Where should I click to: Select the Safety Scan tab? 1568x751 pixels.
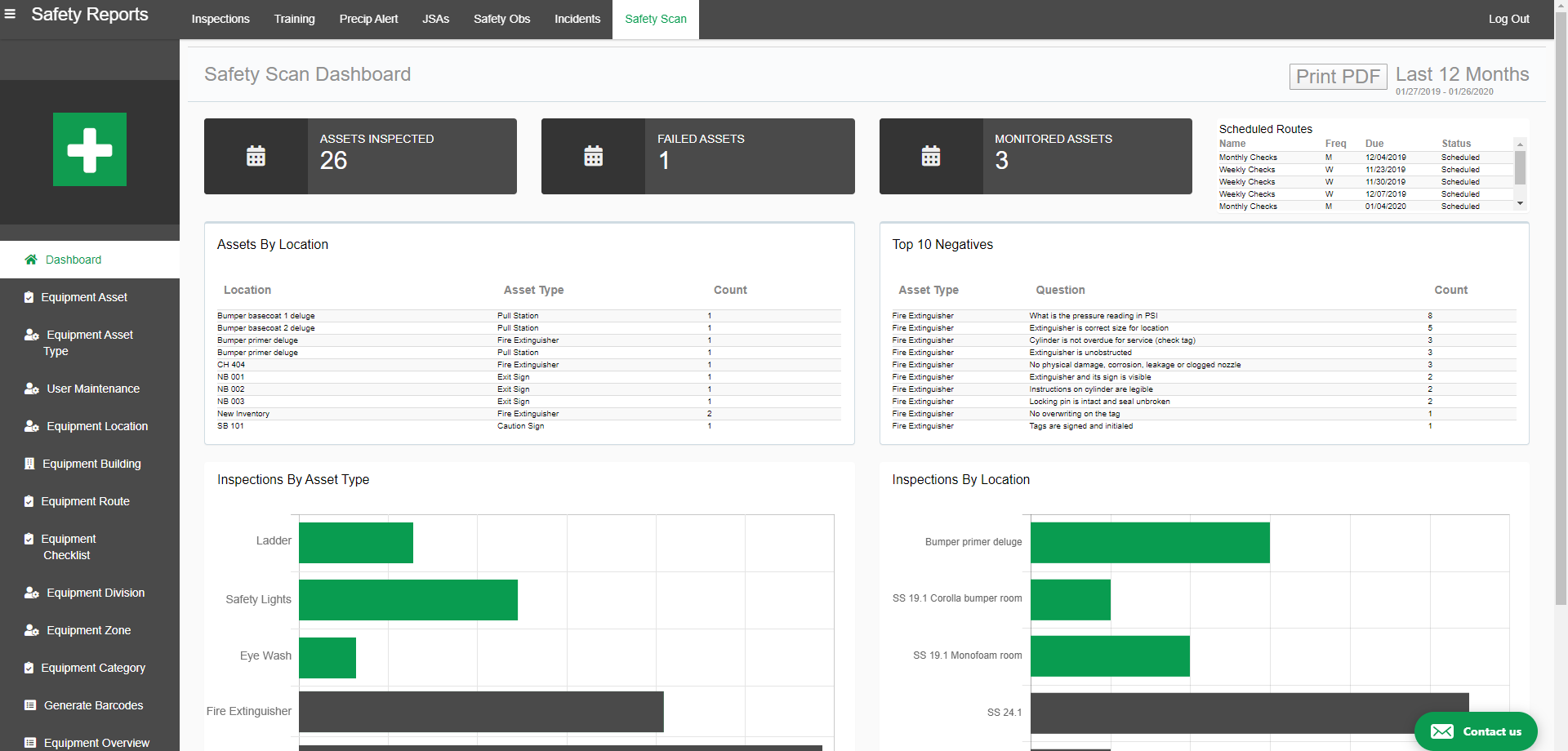pyautogui.click(x=656, y=19)
